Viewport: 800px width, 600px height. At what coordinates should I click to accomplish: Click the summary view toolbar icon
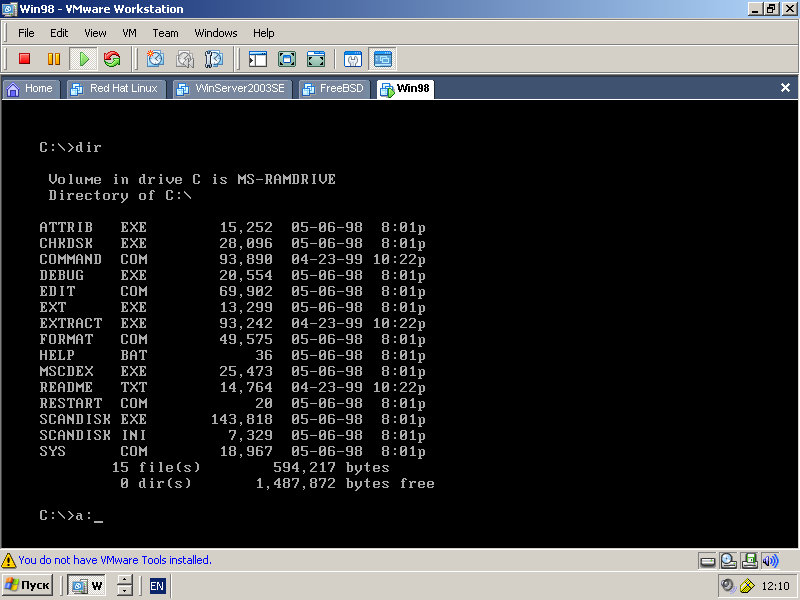click(x=353, y=59)
